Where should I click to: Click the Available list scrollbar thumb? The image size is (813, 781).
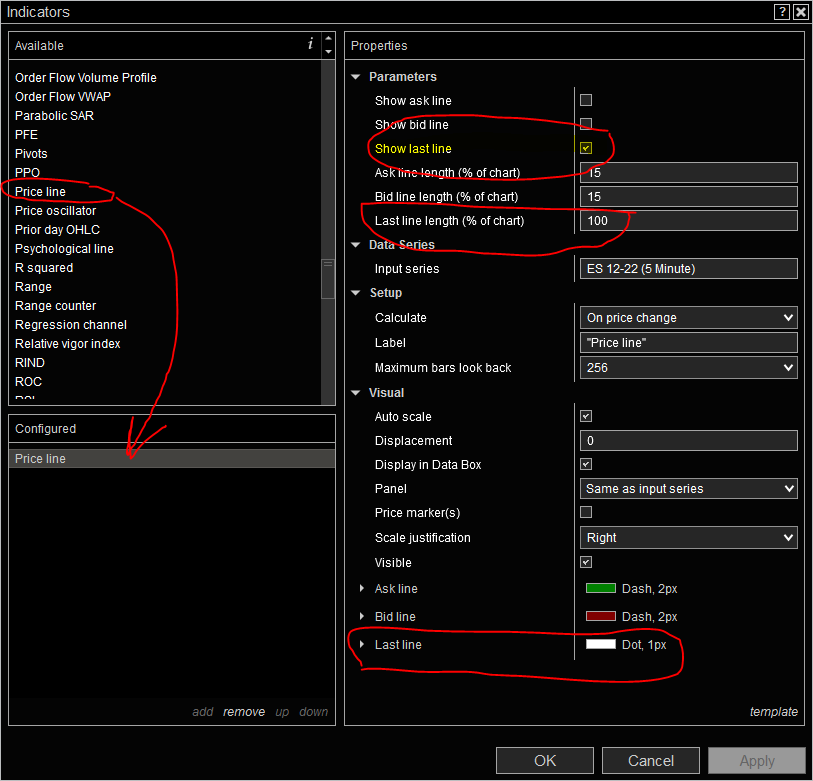point(328,279)
